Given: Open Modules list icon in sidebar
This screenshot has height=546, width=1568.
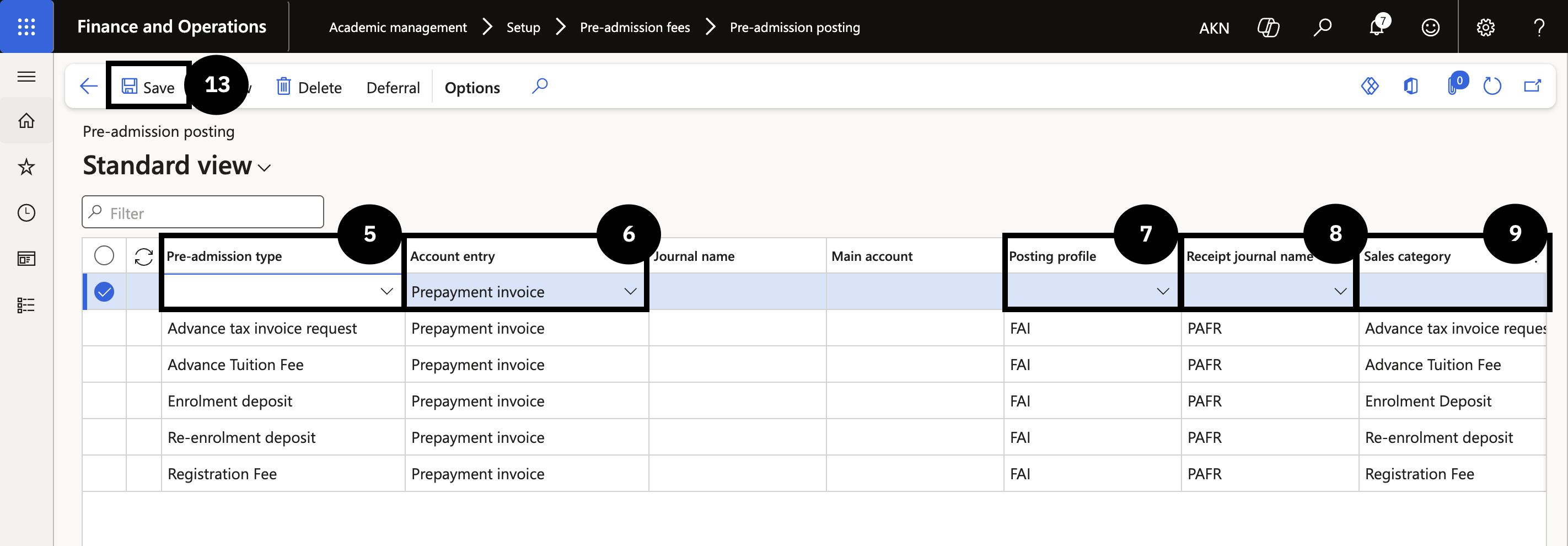Looking at the screenshot, I should click(26, 305).
